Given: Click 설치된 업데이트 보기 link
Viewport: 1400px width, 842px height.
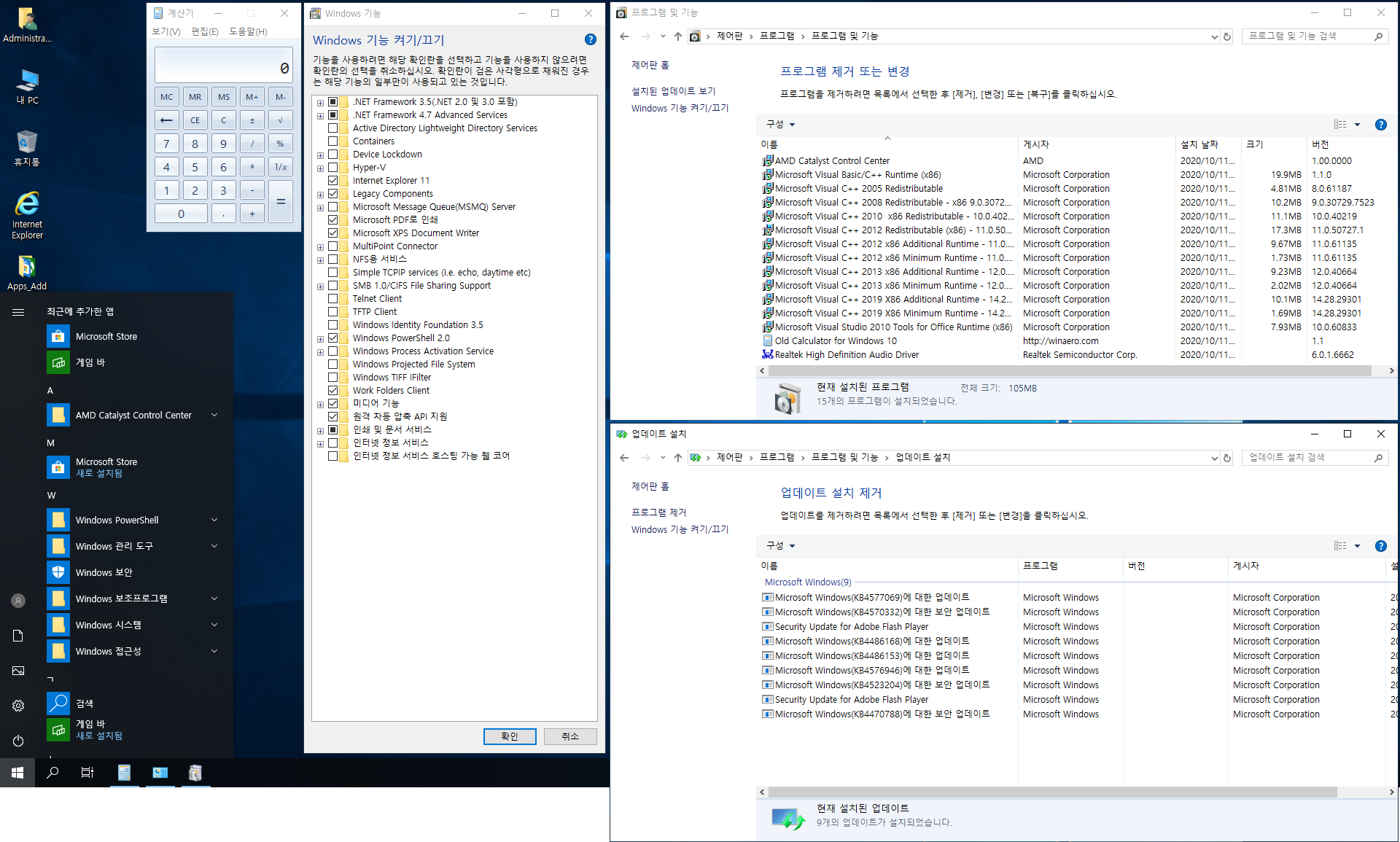Looking at the screenshot, I should point(673,91).
